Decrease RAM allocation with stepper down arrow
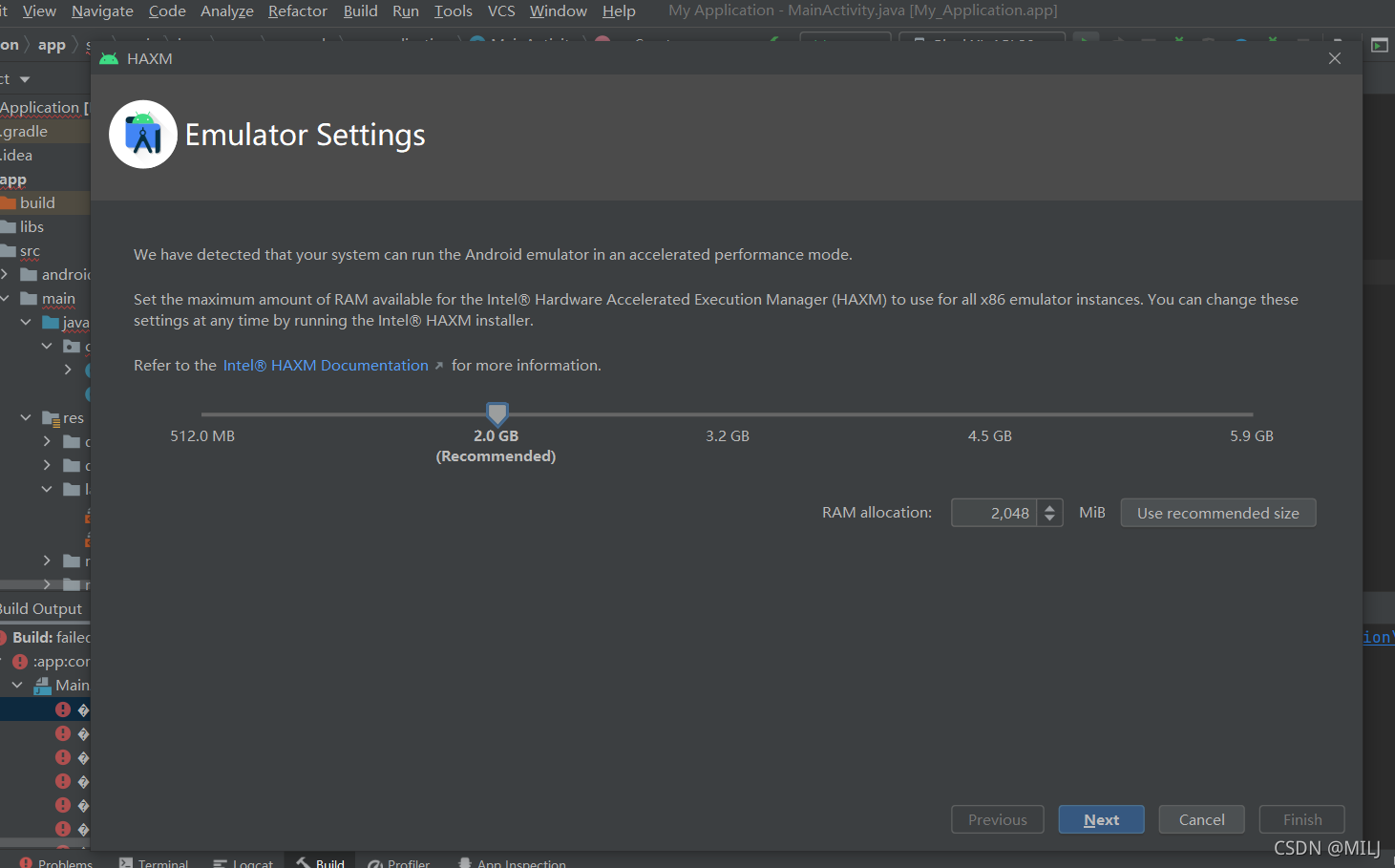The image size is (1395, 868). (x=1050, y=519)
